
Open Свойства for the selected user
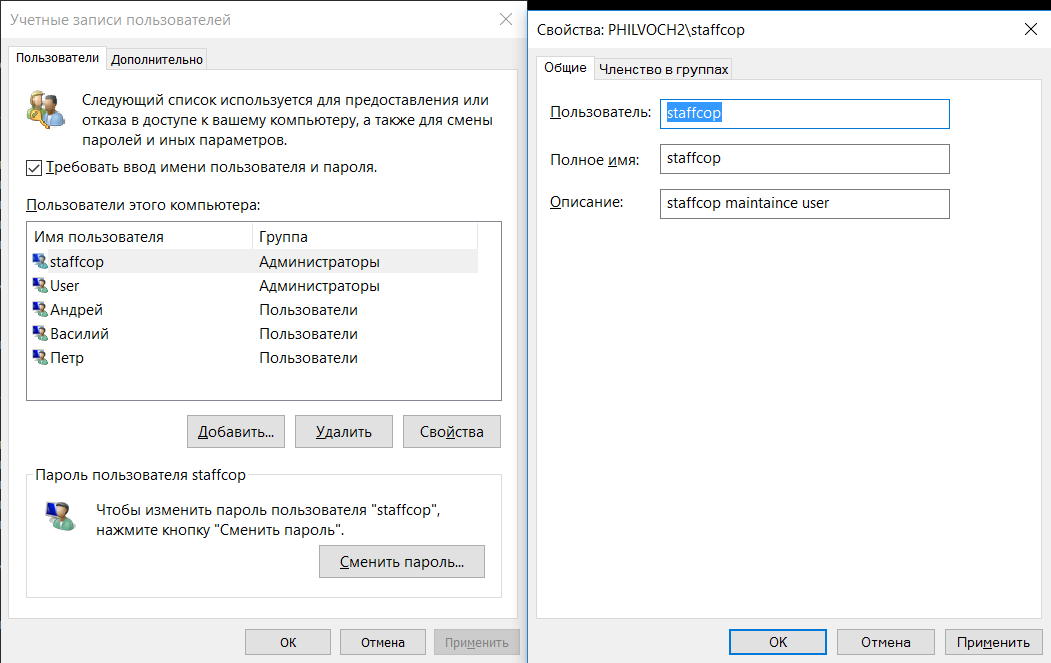pyautogui.click(x=452, y=432)
